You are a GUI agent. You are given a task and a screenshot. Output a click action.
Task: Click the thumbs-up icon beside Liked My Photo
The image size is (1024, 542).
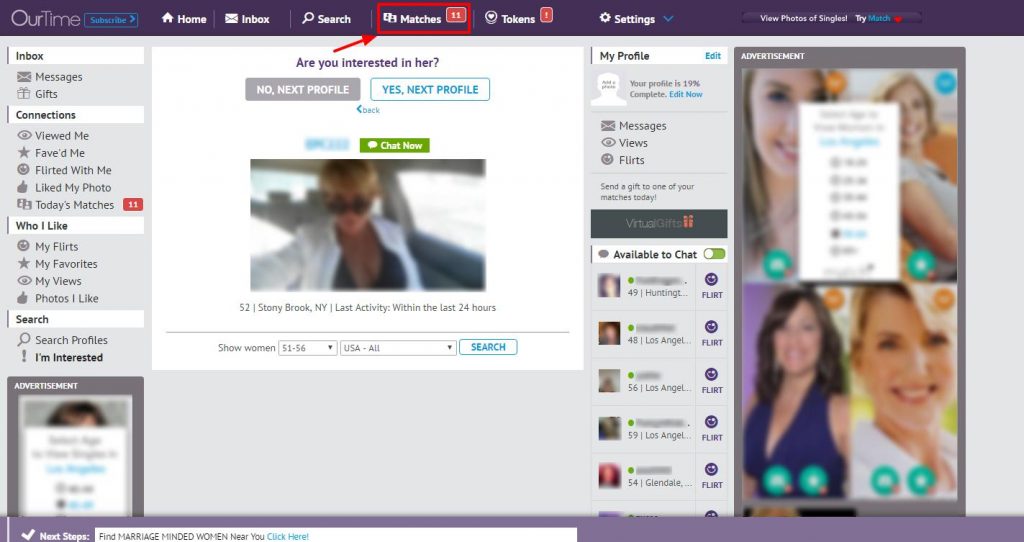[23, 187]
